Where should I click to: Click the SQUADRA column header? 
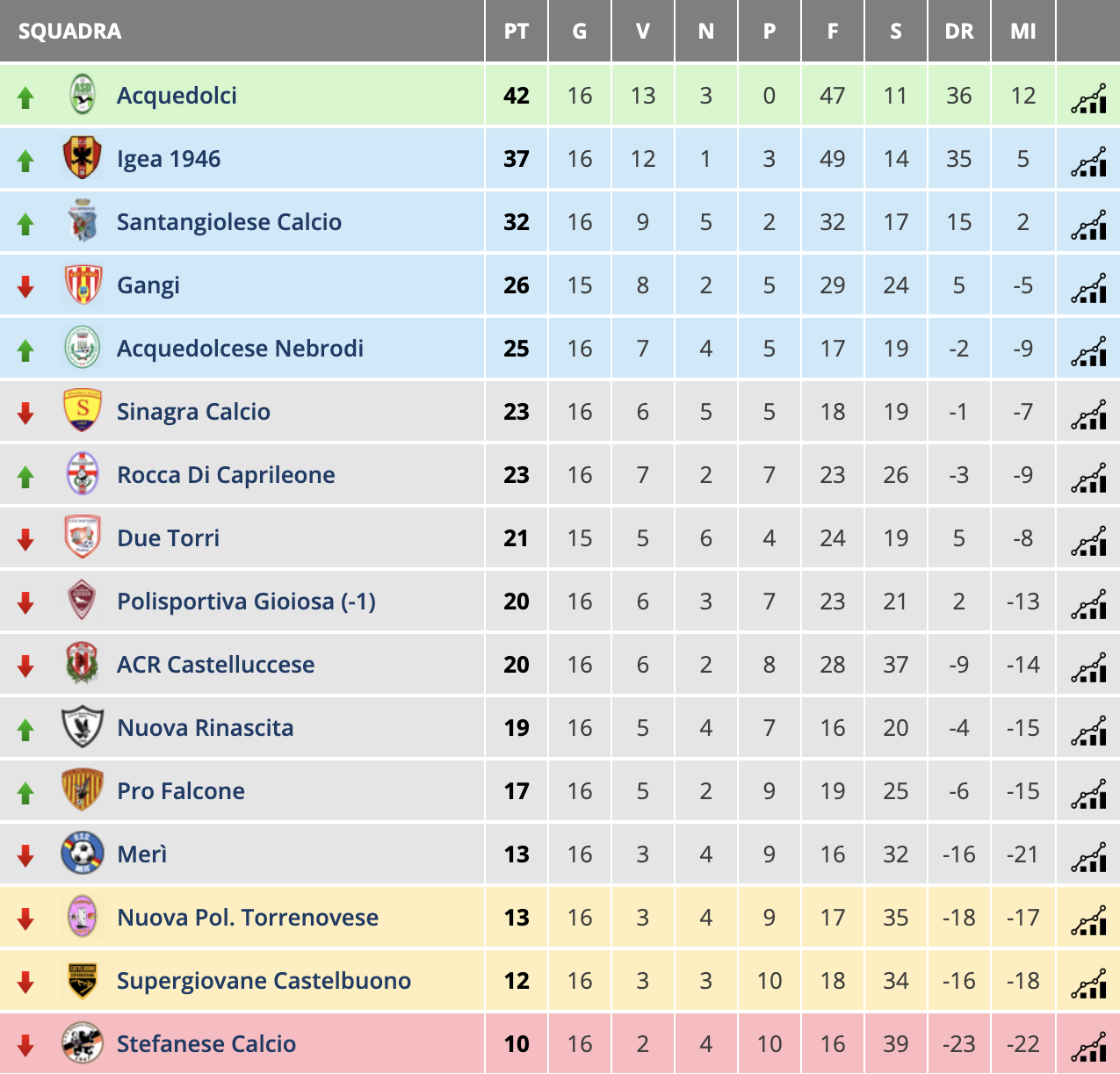(x=69, y=32)
